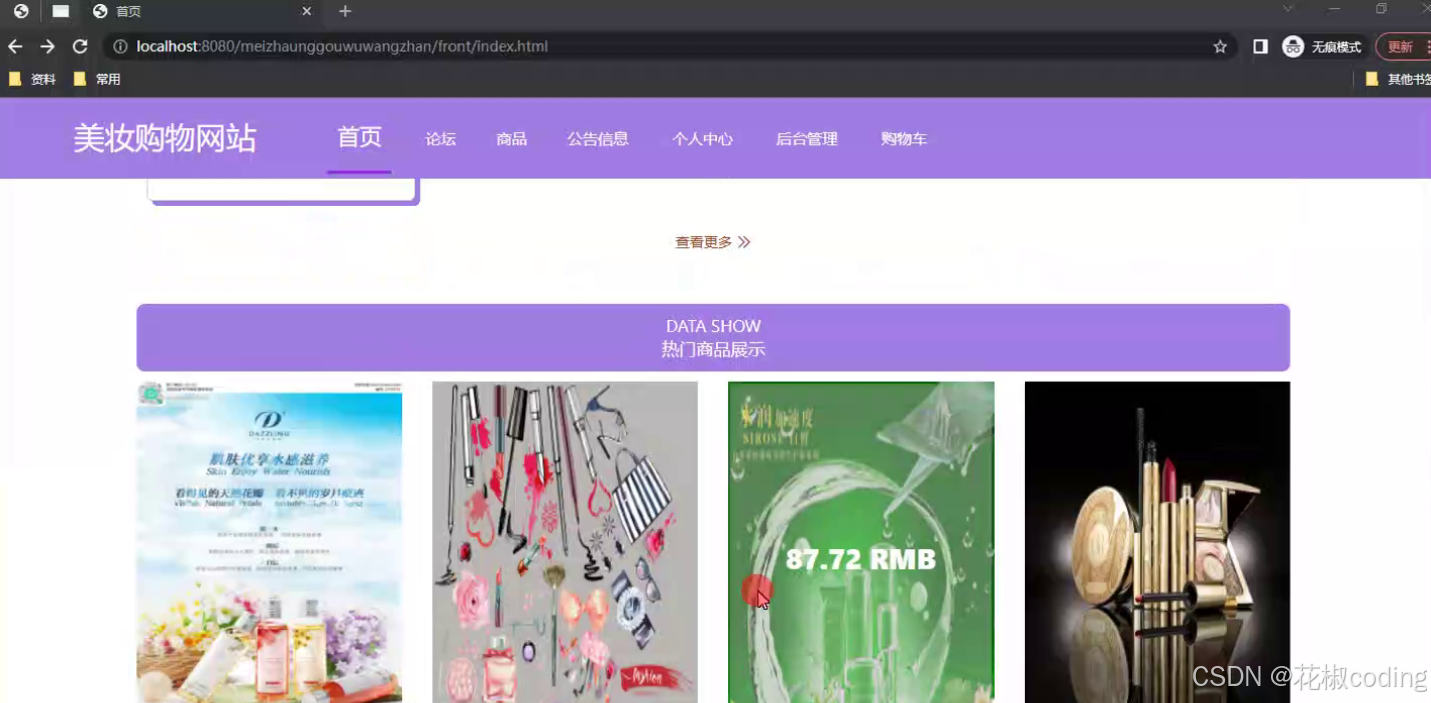Select the 商品 navigation menu item
This screenshot has width=1431, height=703.
pyautogui.click(x=511, y=139)
